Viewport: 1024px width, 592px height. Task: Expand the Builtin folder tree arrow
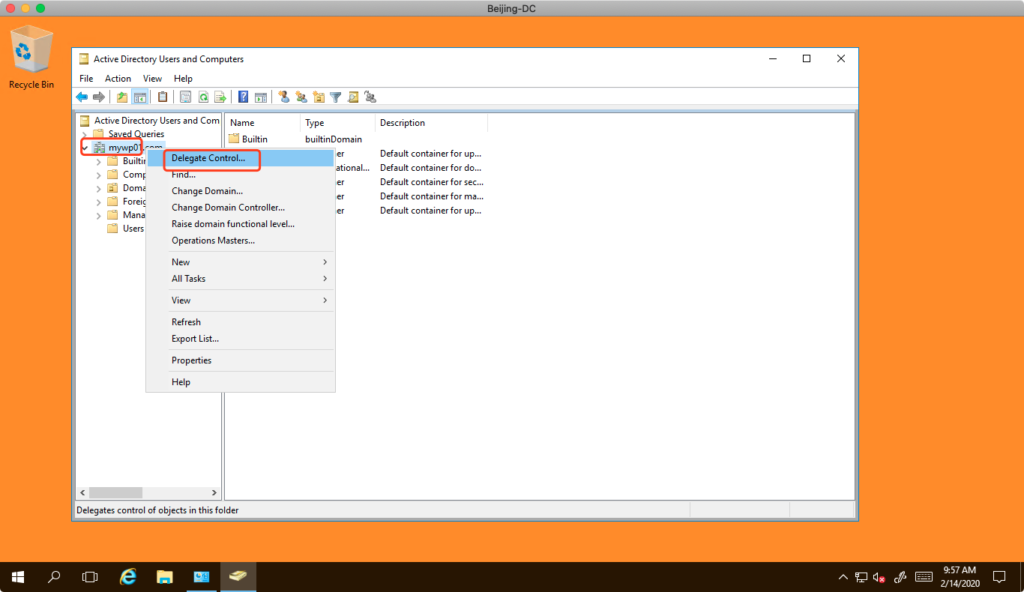[99, 161]
